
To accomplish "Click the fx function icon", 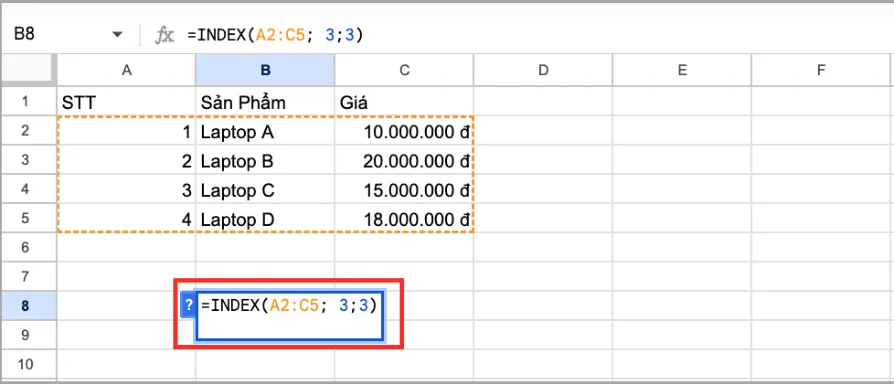I will click(164, 35).
